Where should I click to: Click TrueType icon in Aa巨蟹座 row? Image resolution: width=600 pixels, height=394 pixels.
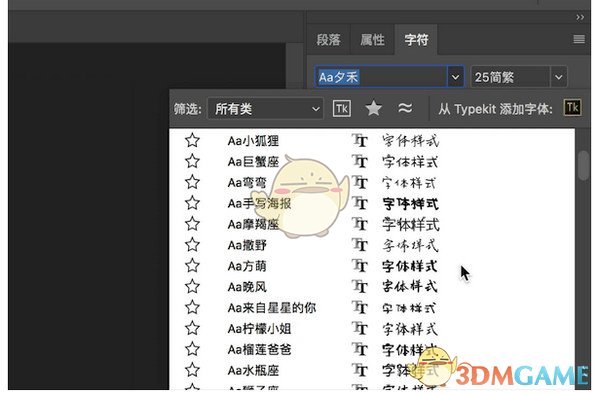[x=360, y=161]
